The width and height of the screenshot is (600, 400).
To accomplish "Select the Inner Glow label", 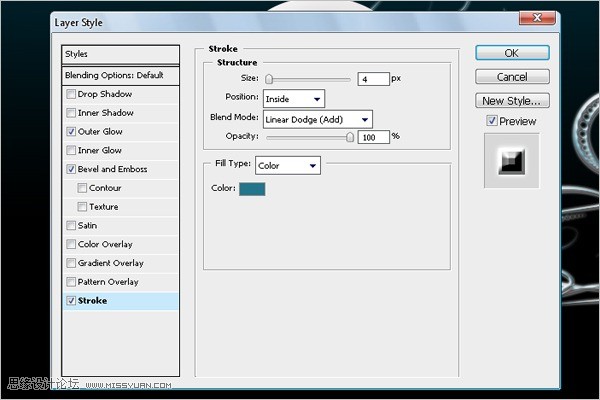I will [100, 150].
